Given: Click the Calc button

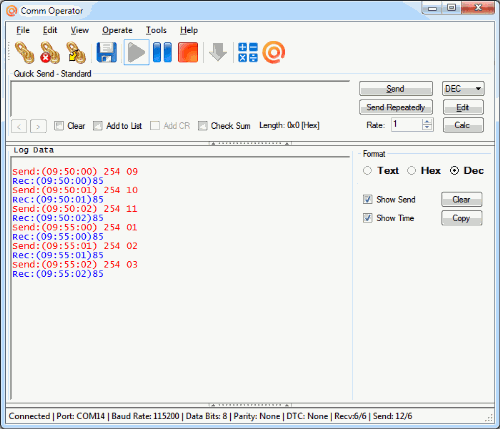Looking at the screenshot, I should coord(463,125).
